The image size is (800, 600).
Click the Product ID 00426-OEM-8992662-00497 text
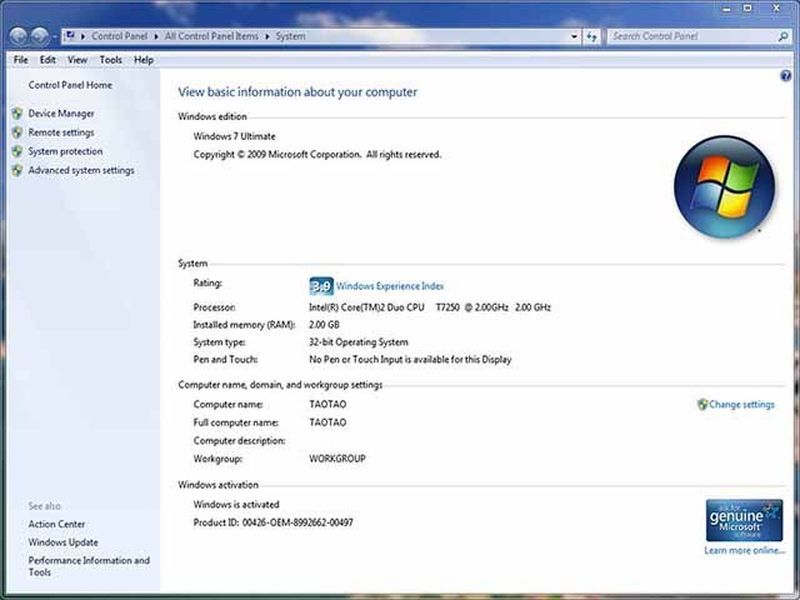pos(273,522)
